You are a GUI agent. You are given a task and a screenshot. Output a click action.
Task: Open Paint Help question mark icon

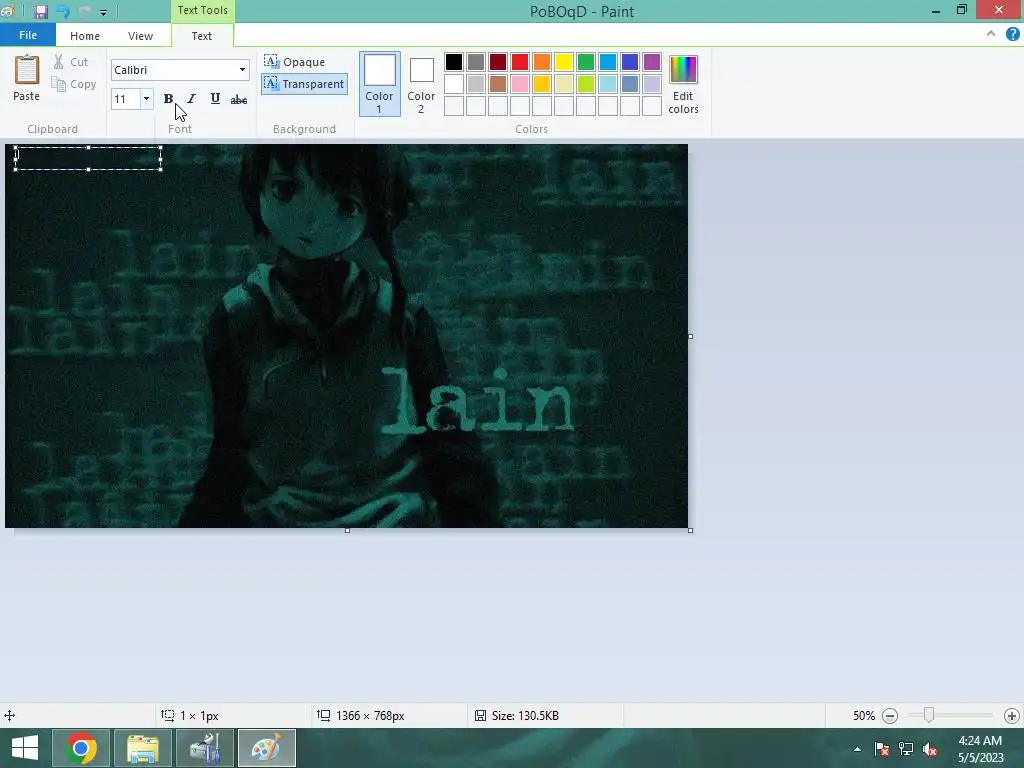(1012, 35)
